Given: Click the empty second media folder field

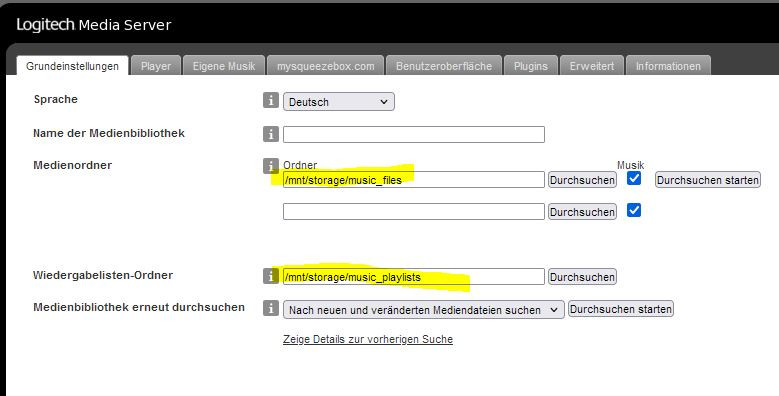Looking at the screenshot, I should coord(414,211).
